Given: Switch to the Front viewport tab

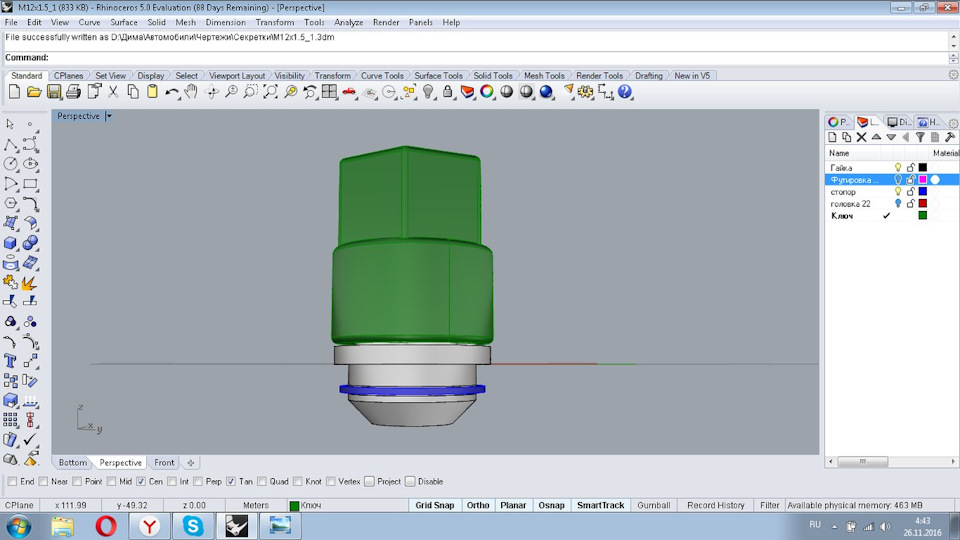Looking at the screenshot, I should (164, 463).
